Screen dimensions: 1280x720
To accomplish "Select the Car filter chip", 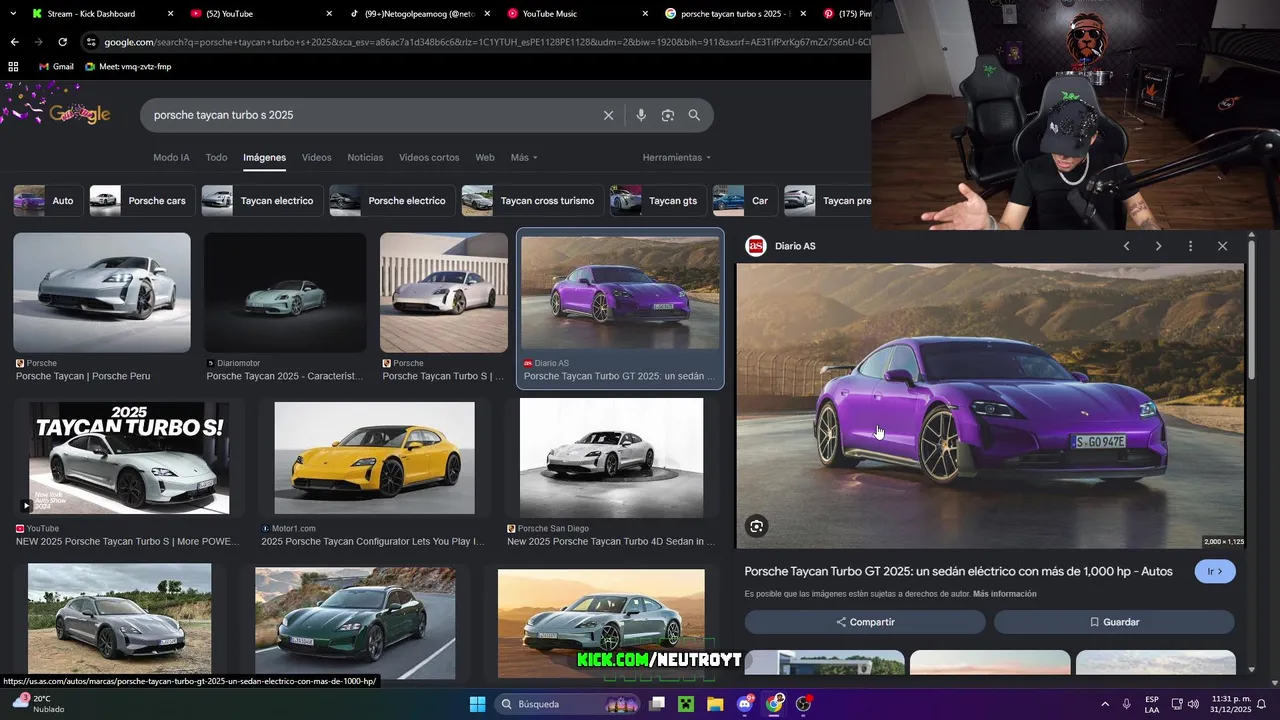I will 745,200.
